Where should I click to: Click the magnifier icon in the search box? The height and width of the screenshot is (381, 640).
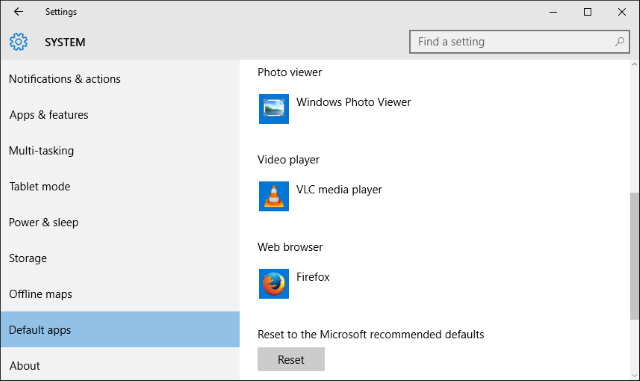tap(619, 42)
